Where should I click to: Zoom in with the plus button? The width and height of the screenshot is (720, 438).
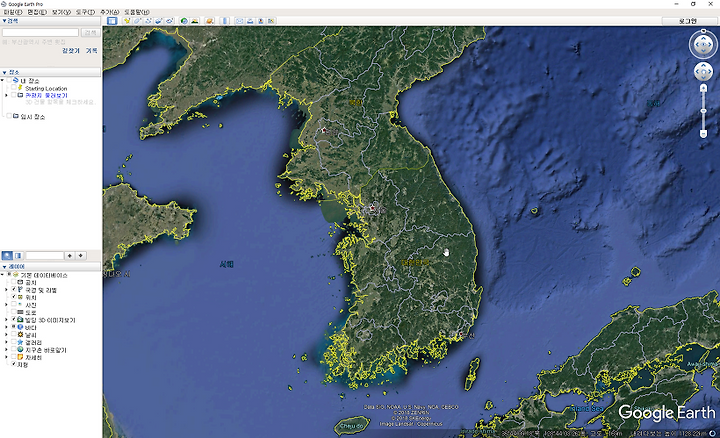[703, 87]
